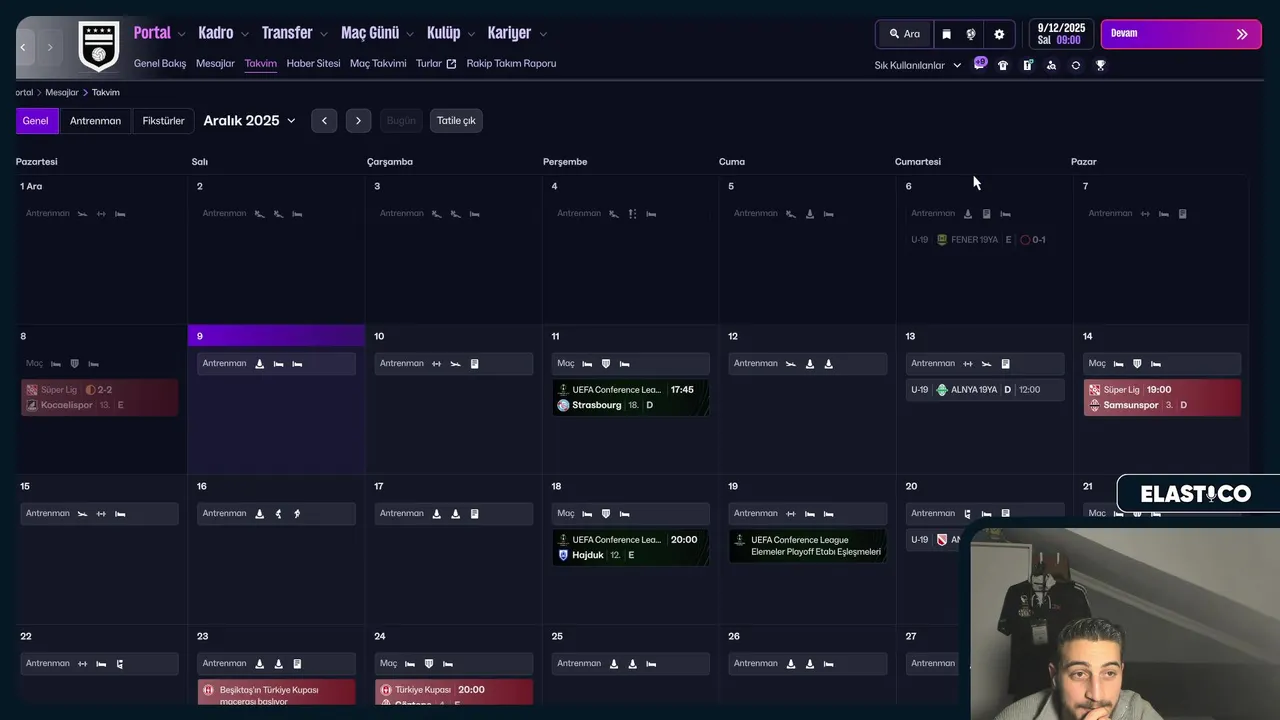Expand the Transfer menu chevron
The image size is (1280, 720).
click(x=324, y=34)
